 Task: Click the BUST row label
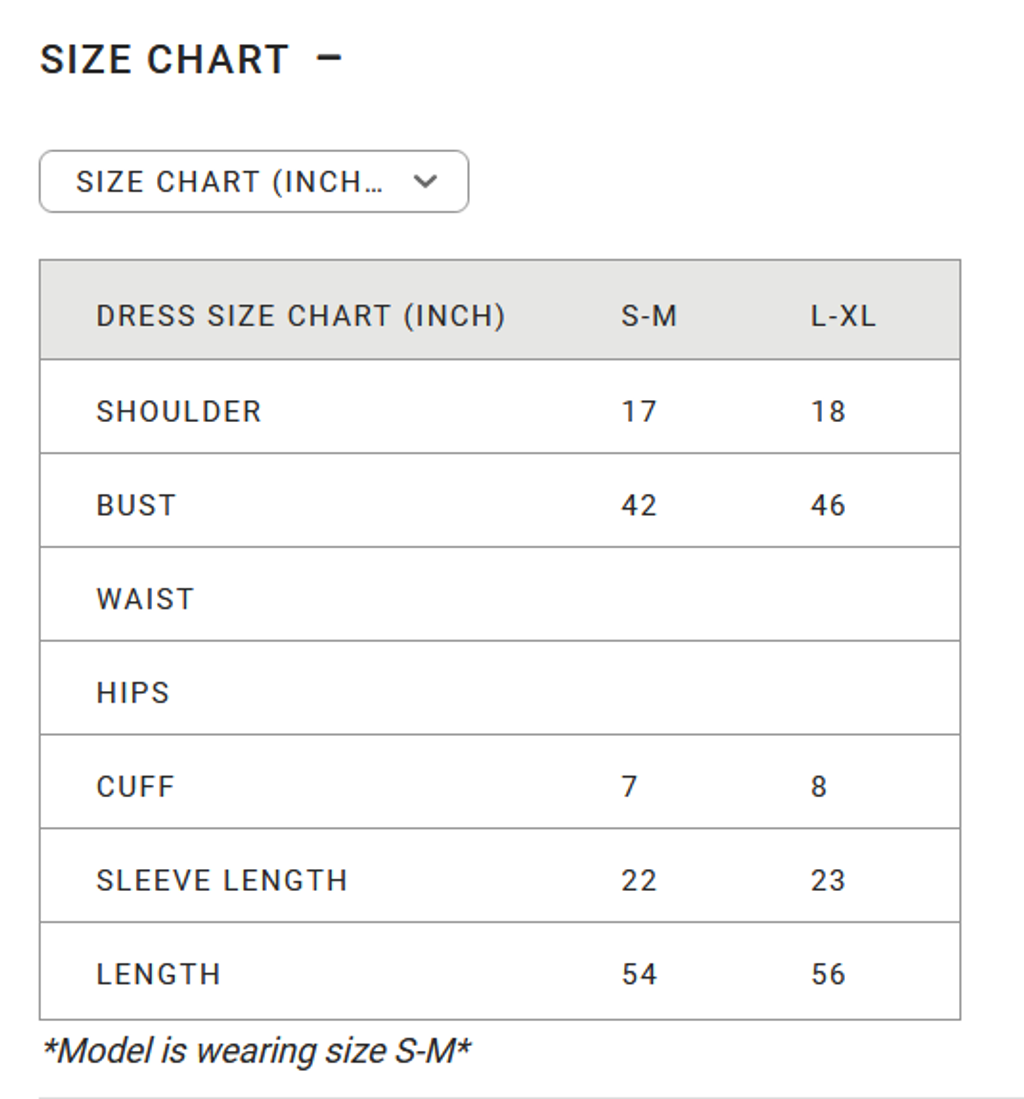136,505
